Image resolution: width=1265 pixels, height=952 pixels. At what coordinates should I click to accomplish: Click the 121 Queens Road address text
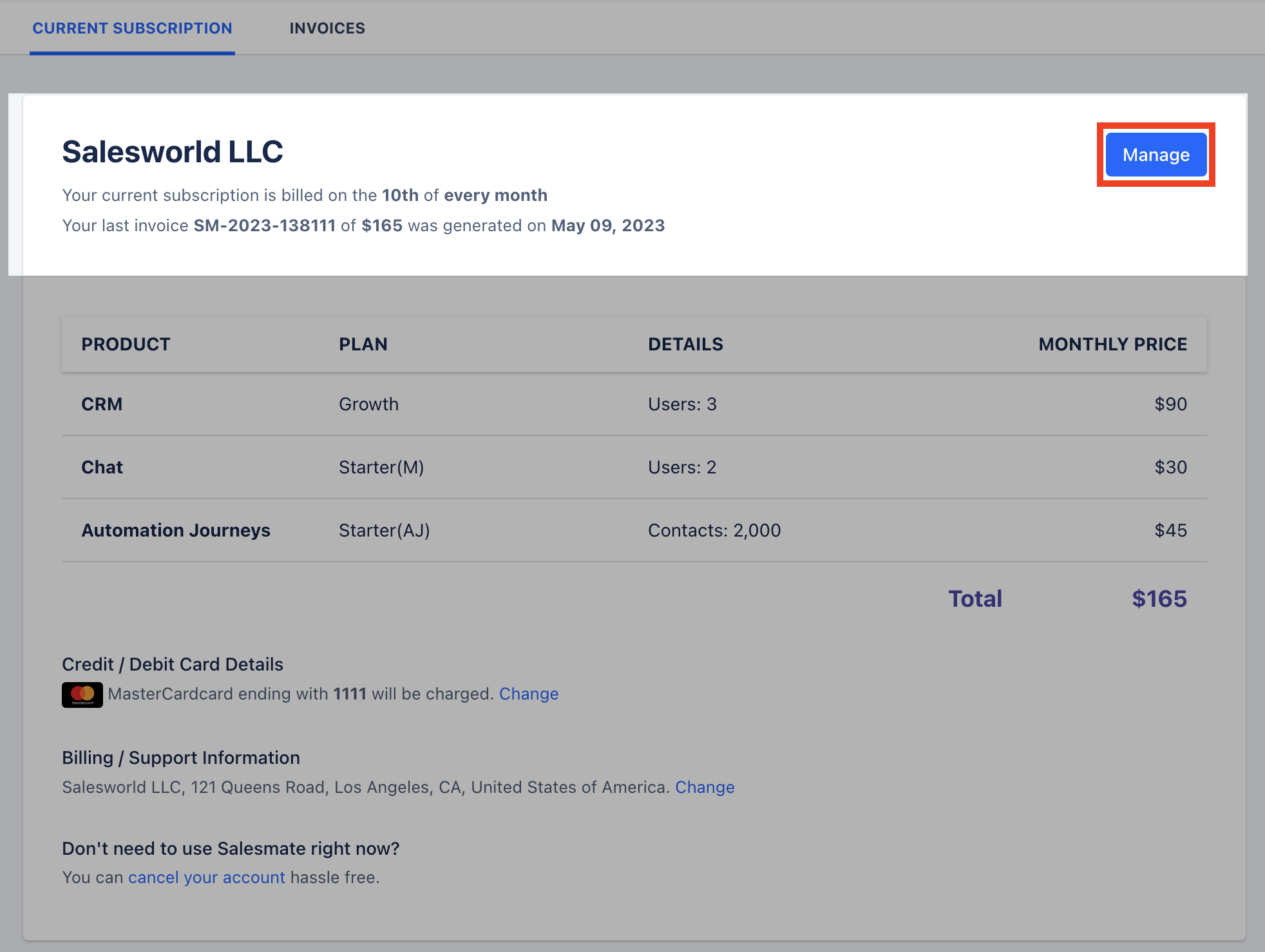pos(258,787)
